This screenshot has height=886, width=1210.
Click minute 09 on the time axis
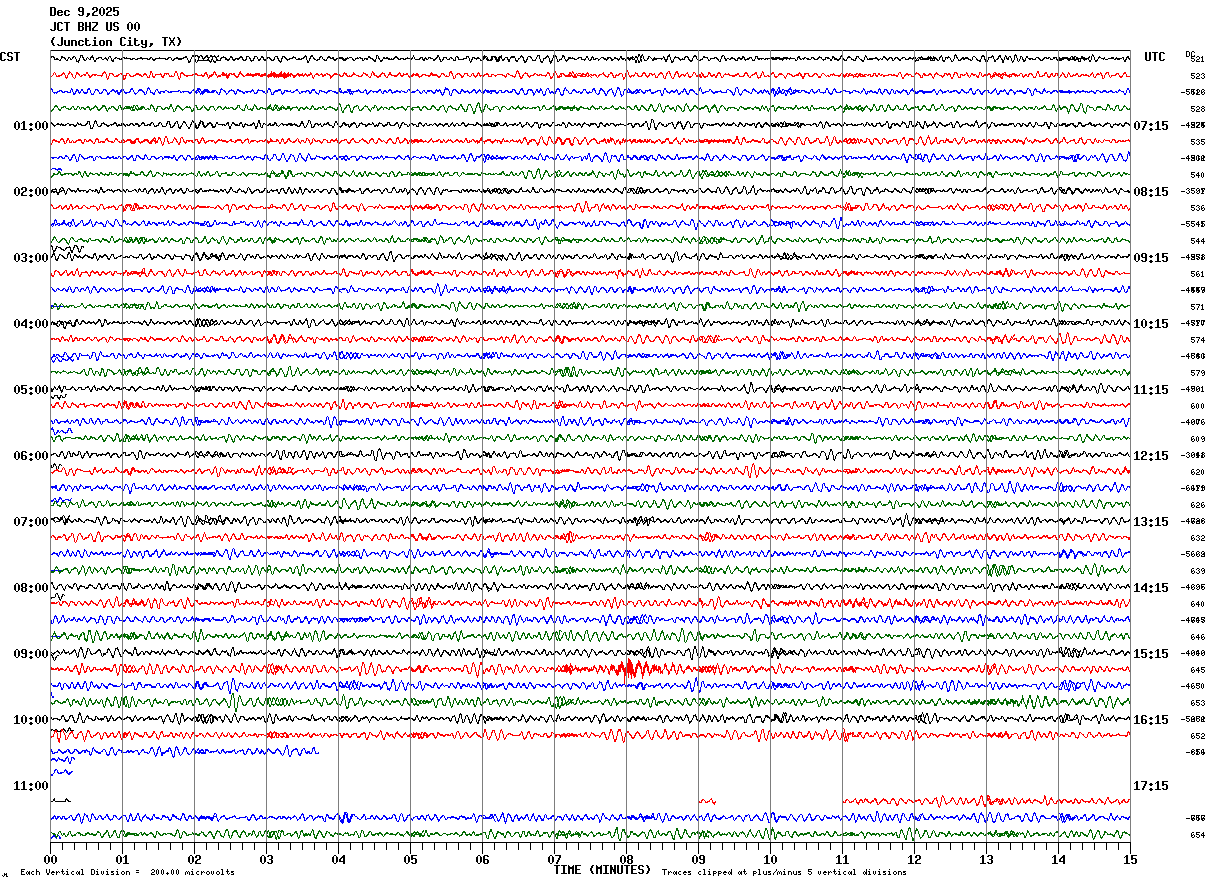coord(698,859)
